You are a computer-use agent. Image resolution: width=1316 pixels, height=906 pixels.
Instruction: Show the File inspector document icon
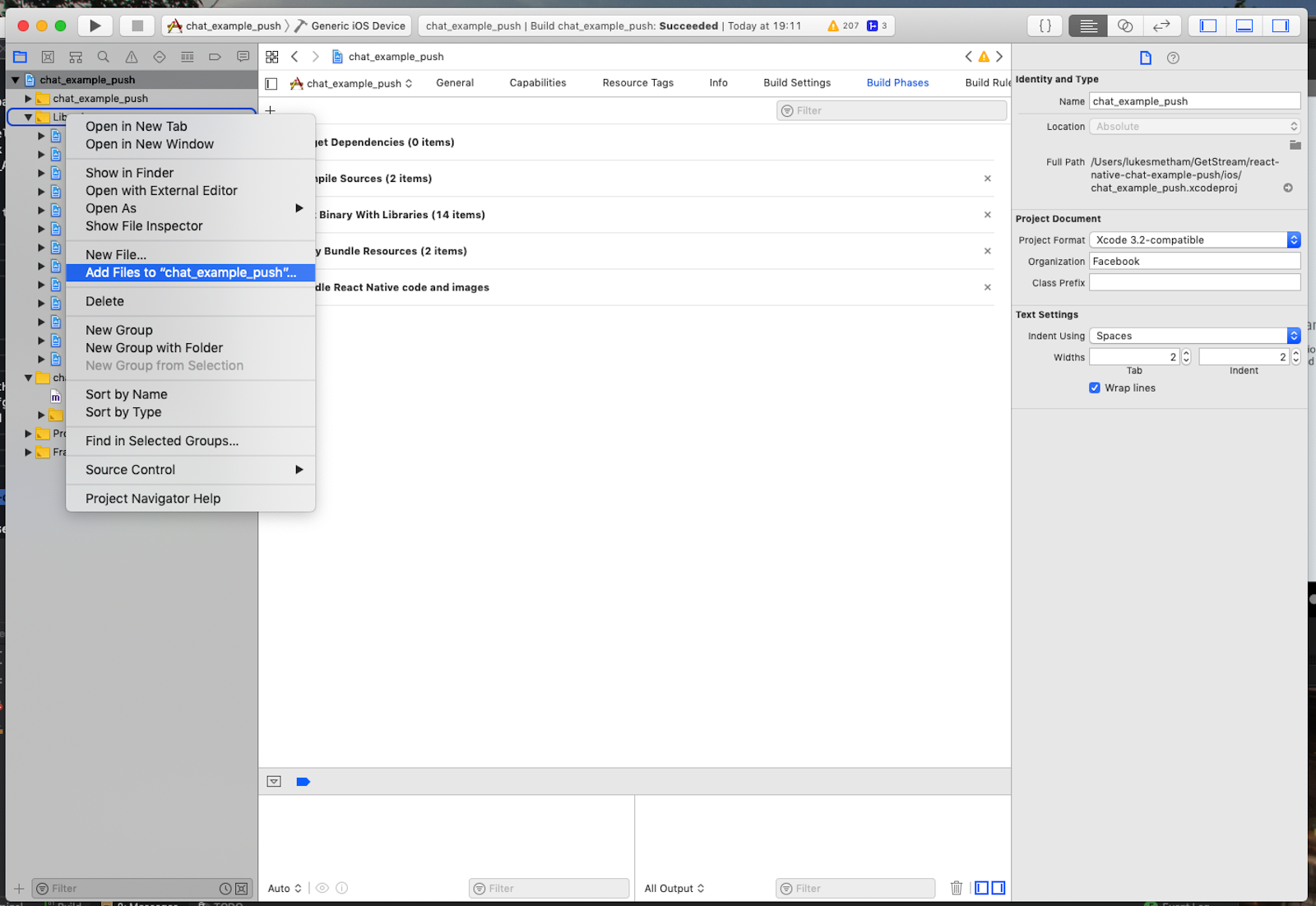coord(1145,58)
